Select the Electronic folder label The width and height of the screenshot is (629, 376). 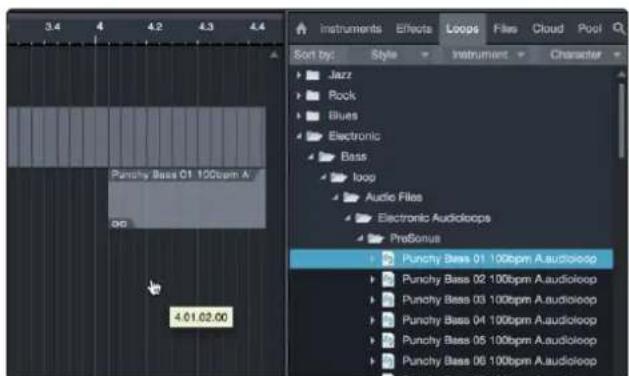click(x=354, y=136)
